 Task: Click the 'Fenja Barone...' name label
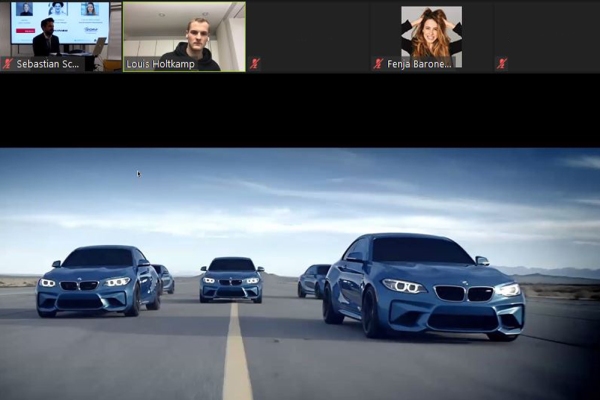point(419,64)
